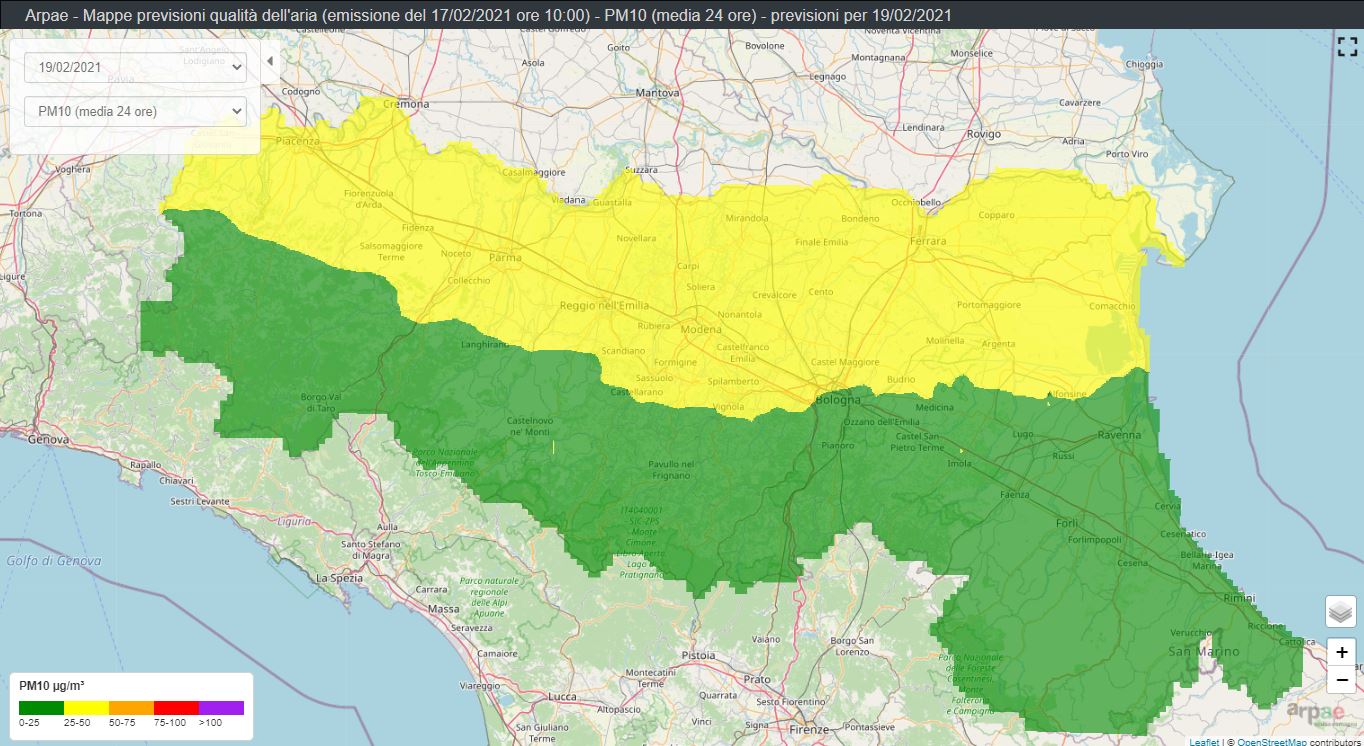Click the Parma city label
Screen dimensions: 1364x746
click(x=505, y=257)
